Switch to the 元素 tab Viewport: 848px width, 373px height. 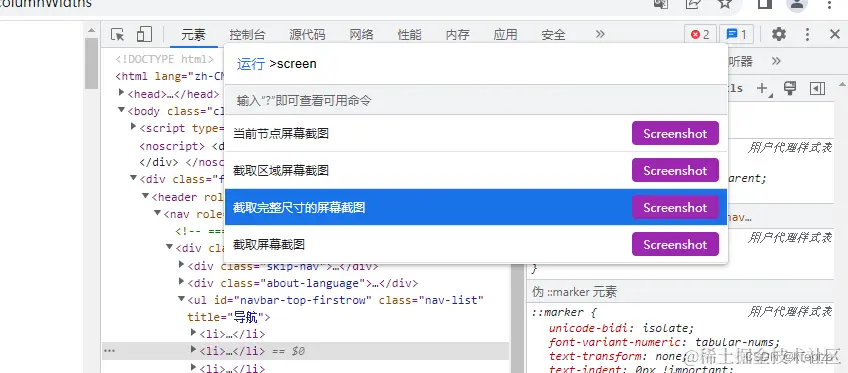[193, 35]
